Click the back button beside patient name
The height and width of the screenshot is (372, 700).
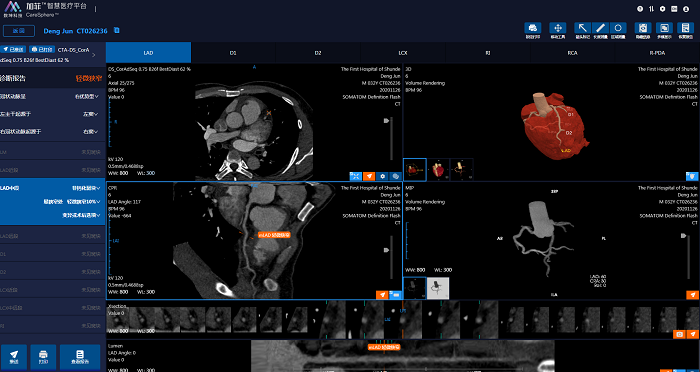[18, 31]
